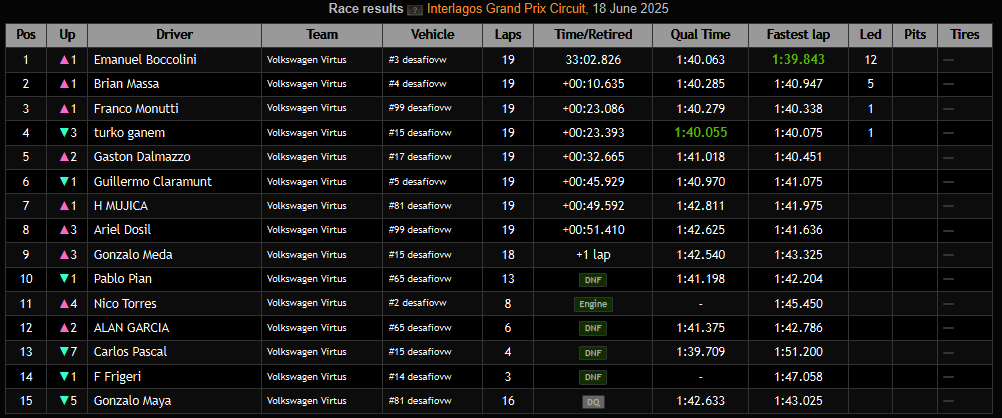Click the DNF badge in ALAN GARCIA's row
Viewport: 1002px width, 418px height.
pos(593,328)
